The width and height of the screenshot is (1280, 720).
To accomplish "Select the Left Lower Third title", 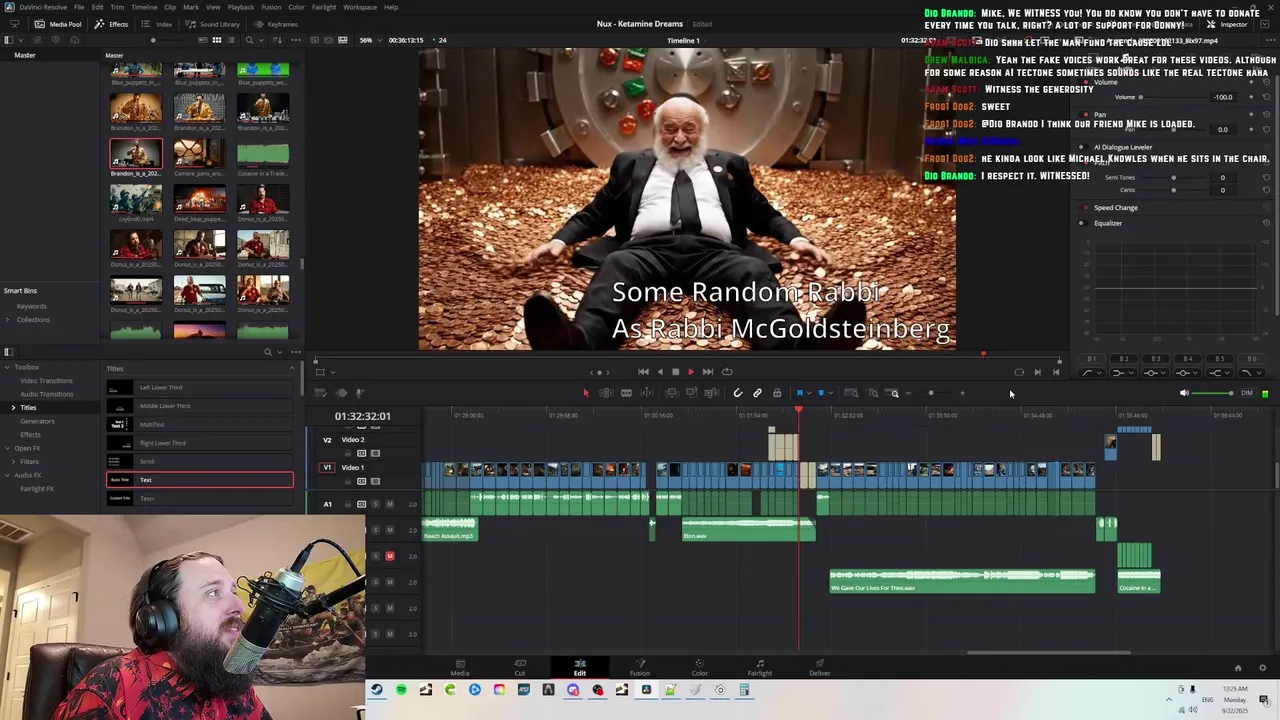I will (200, 388).
